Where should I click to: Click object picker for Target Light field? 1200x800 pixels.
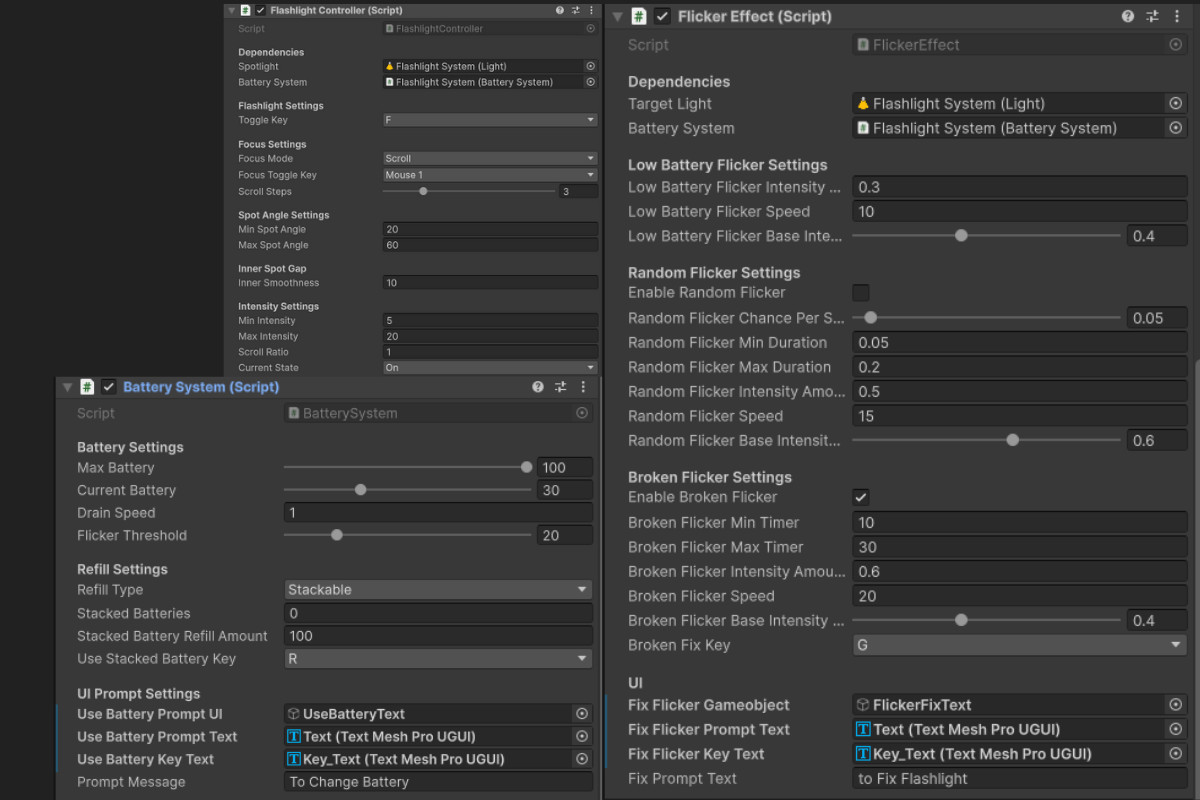[x=1176, y=103]
